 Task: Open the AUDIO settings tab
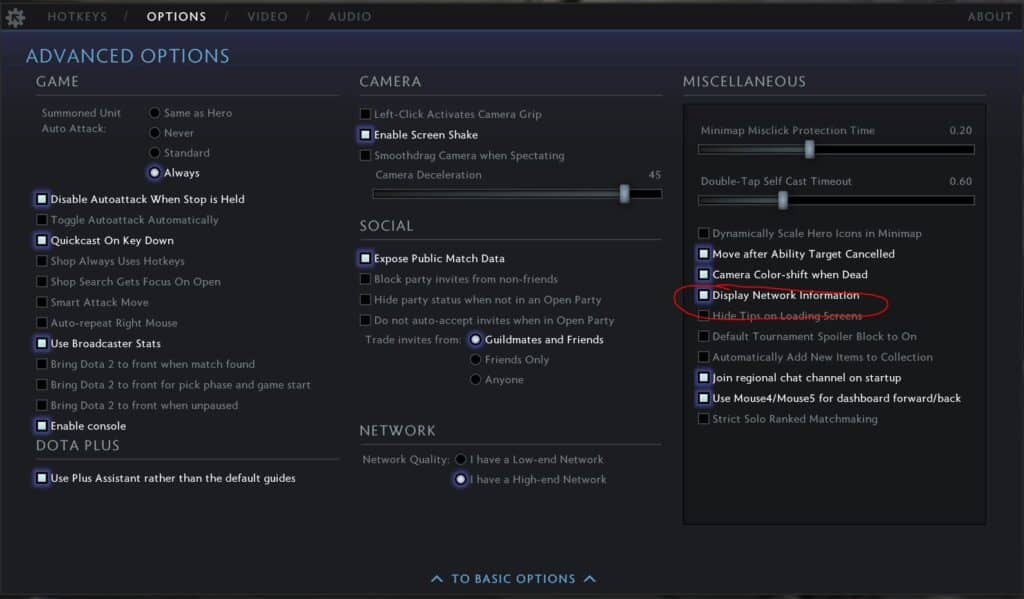point(348,16)
